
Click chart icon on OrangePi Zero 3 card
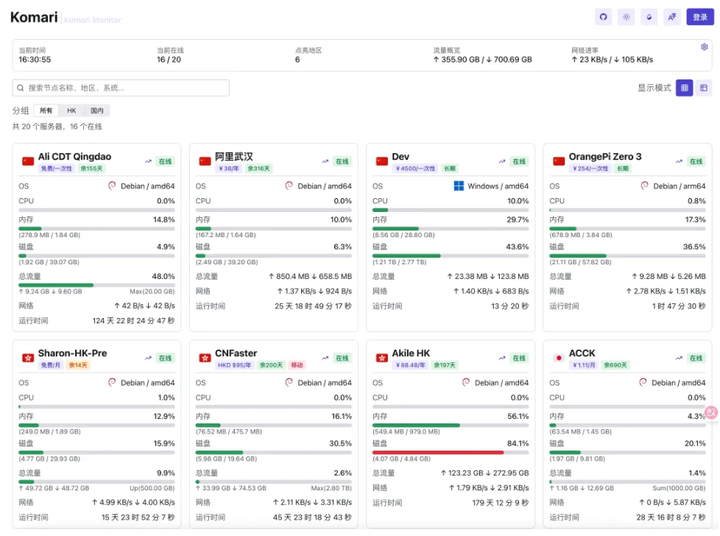tap(679, 160)
